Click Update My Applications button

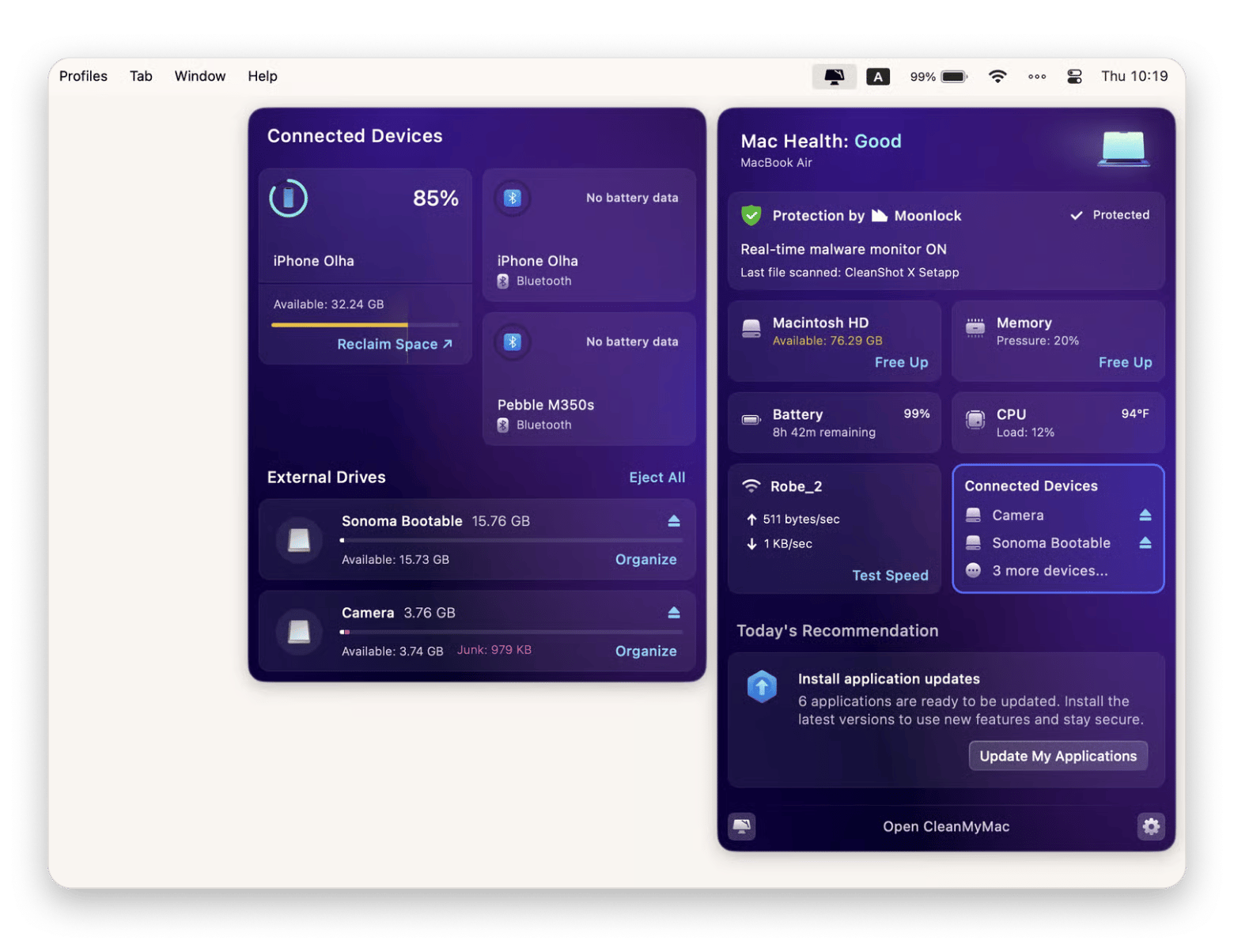pos(1058,756)
